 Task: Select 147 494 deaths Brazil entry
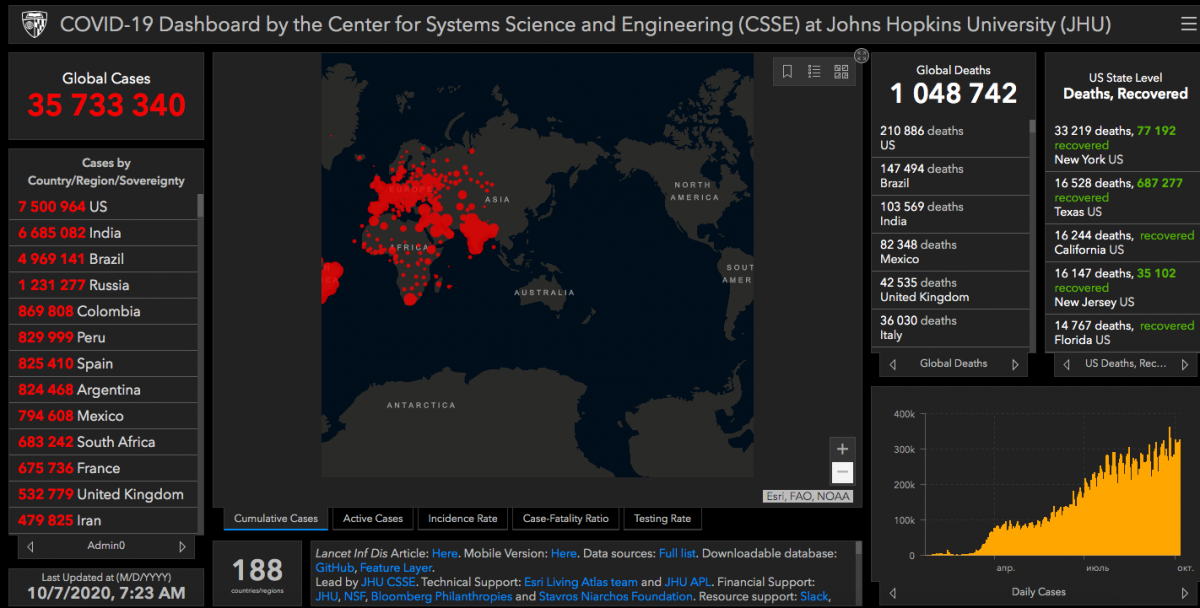click(950, 176)
